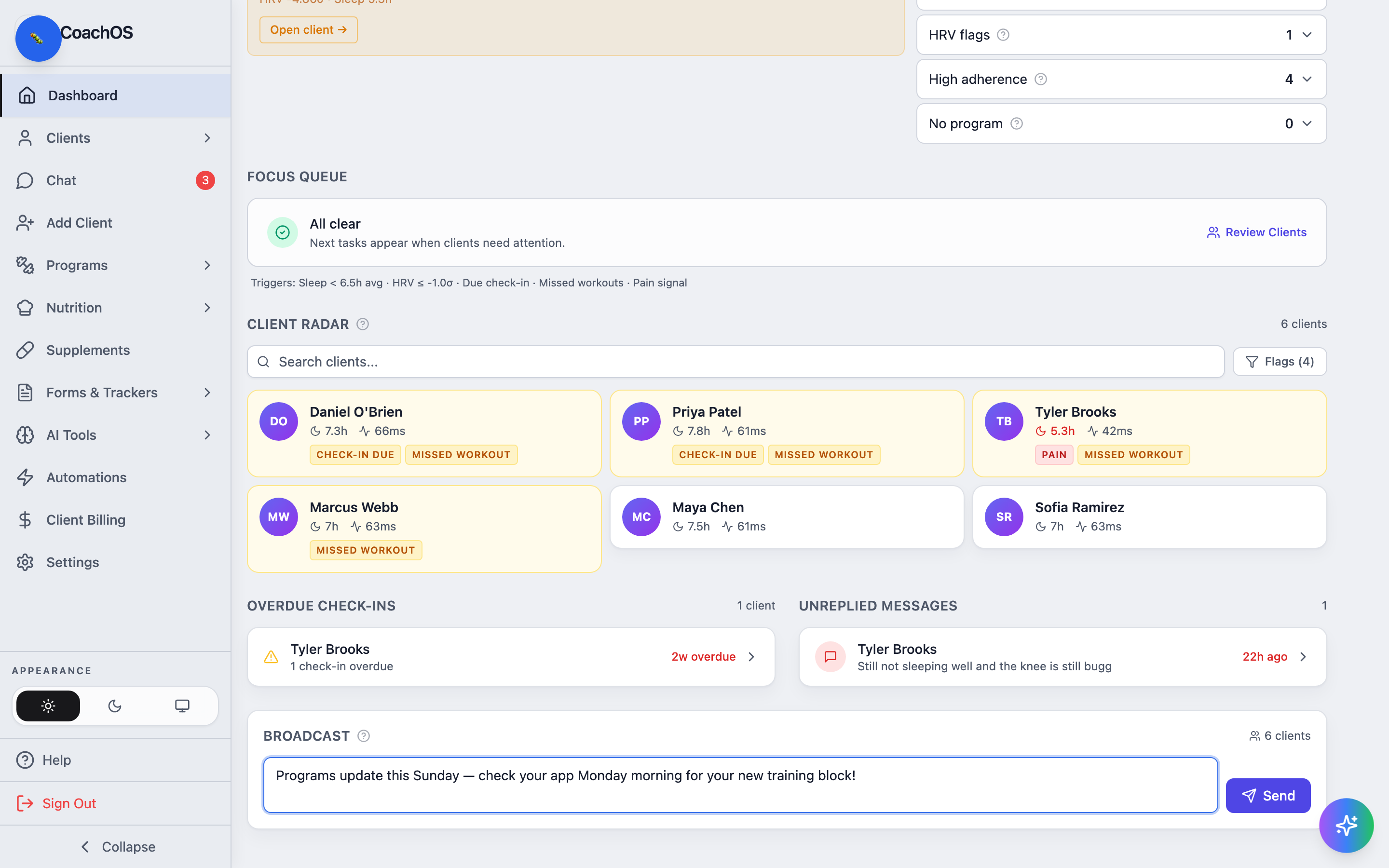Click the Nutrition chef hat icon

pos(25,308)
